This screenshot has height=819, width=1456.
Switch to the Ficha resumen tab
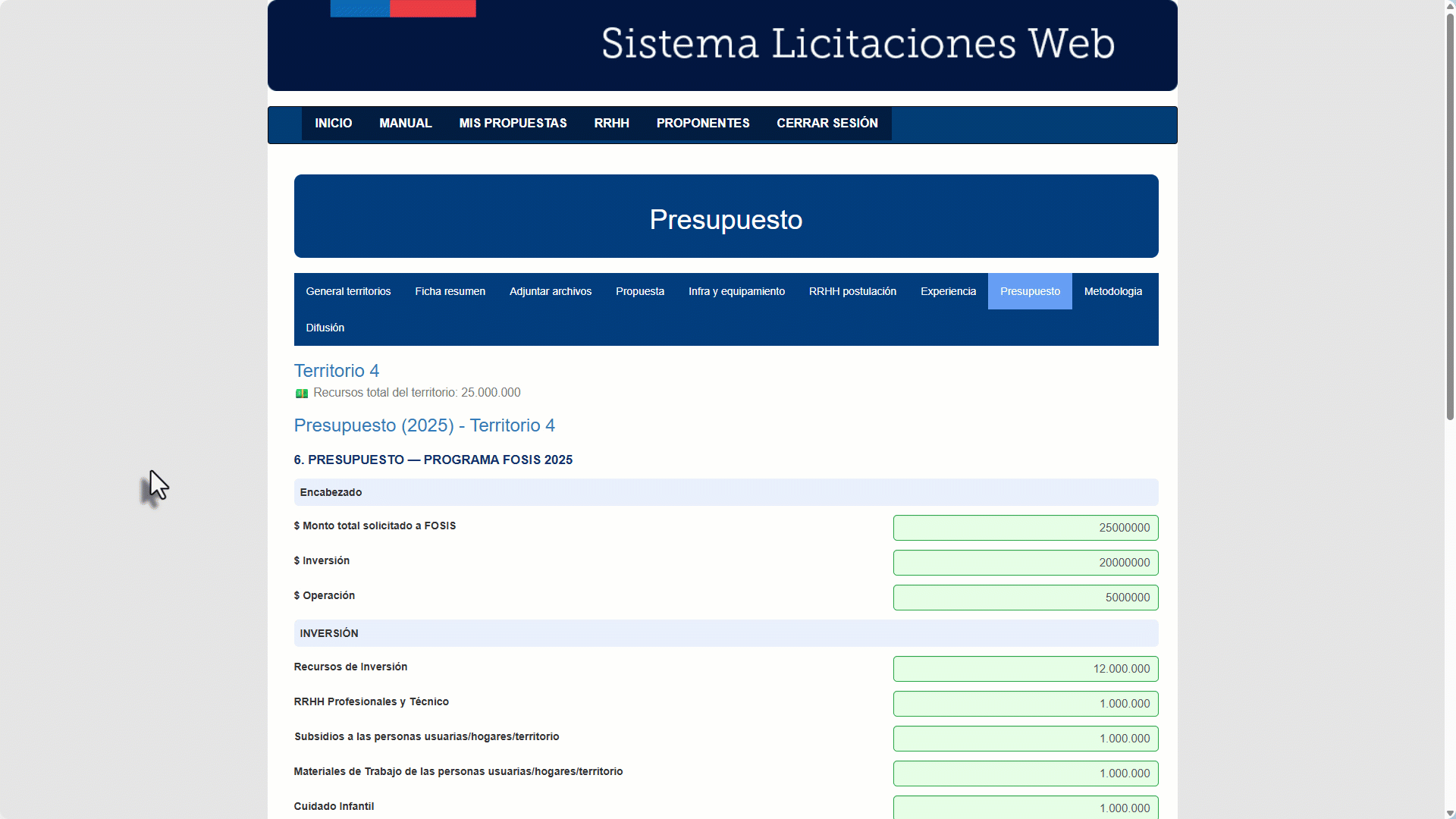click(450, 291)
